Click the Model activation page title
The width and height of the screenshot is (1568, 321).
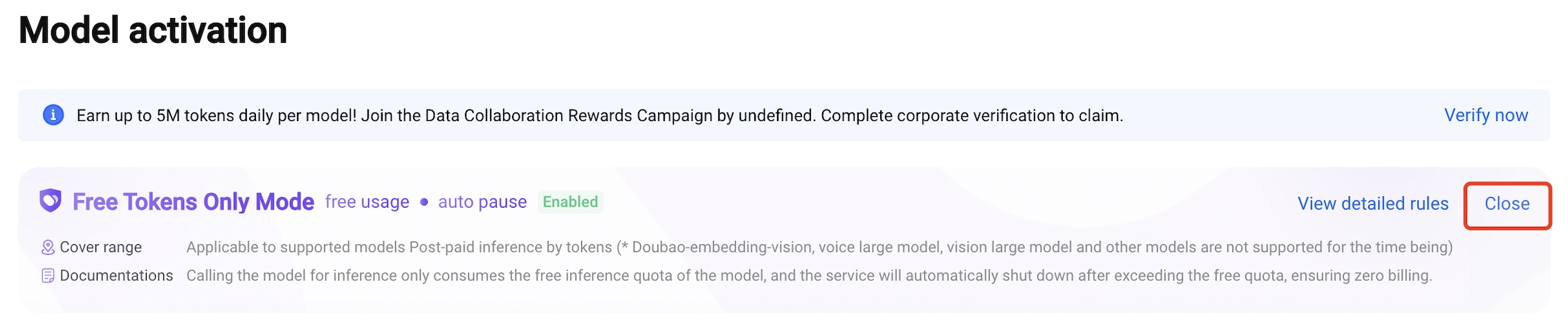[153, 30]
